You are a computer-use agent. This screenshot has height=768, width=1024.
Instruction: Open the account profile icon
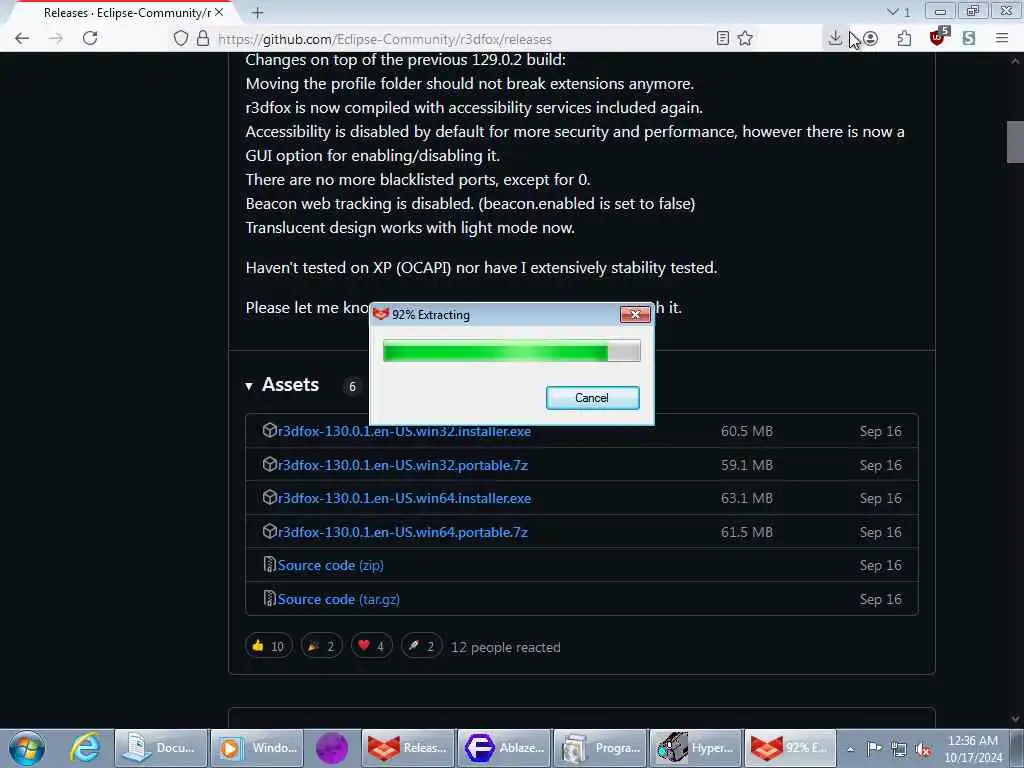pyautogui.click(x=871, y=39)
